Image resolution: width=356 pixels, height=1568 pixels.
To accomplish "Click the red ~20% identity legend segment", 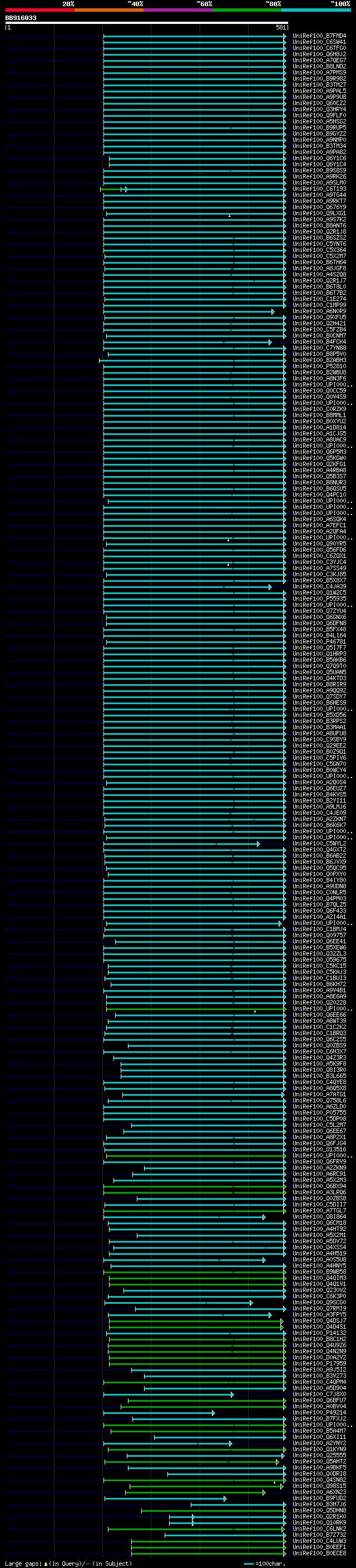I will [39, 10].
